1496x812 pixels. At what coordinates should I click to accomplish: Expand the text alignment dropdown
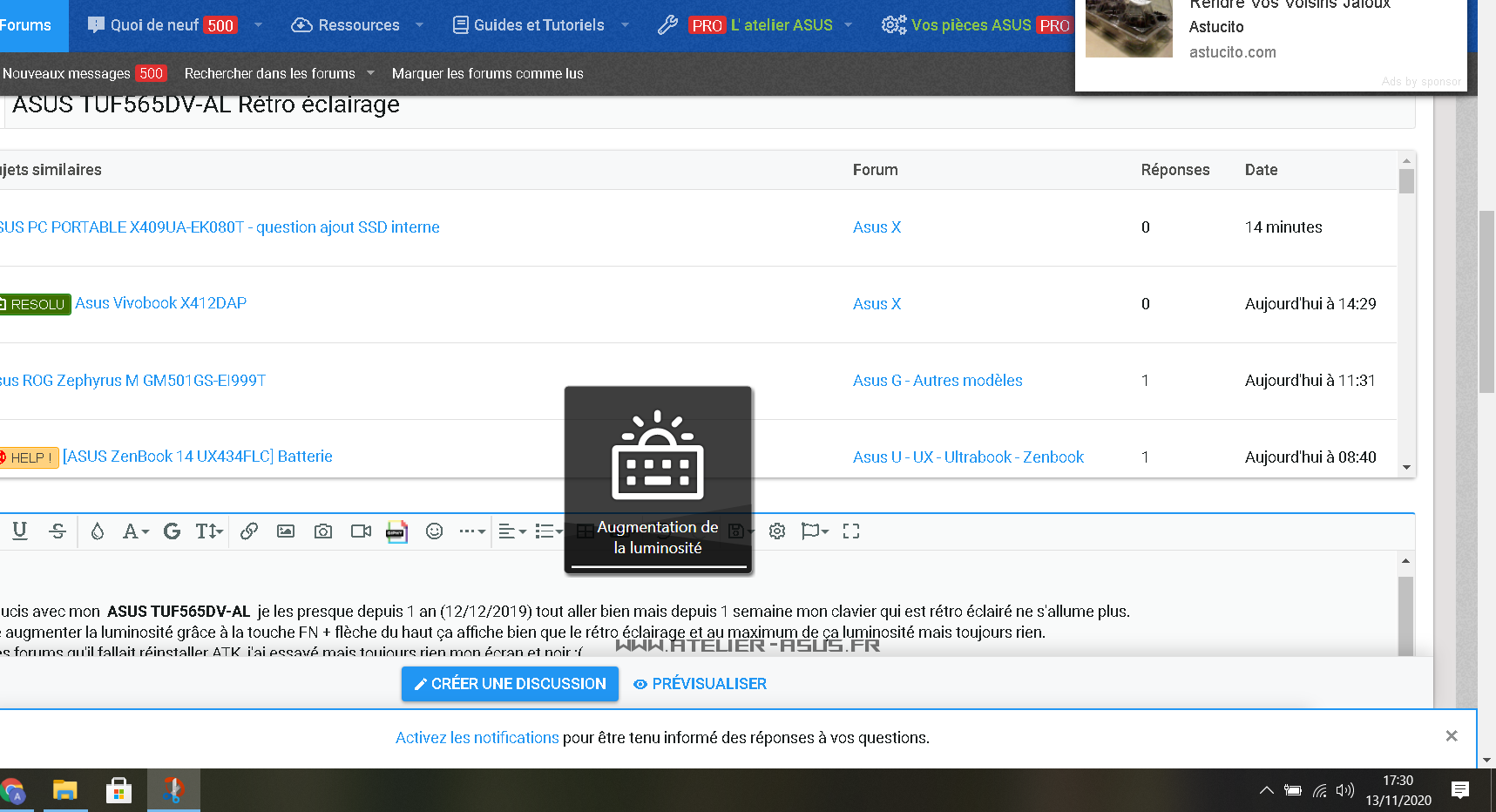pyautogui.click(x=512, y=531)
